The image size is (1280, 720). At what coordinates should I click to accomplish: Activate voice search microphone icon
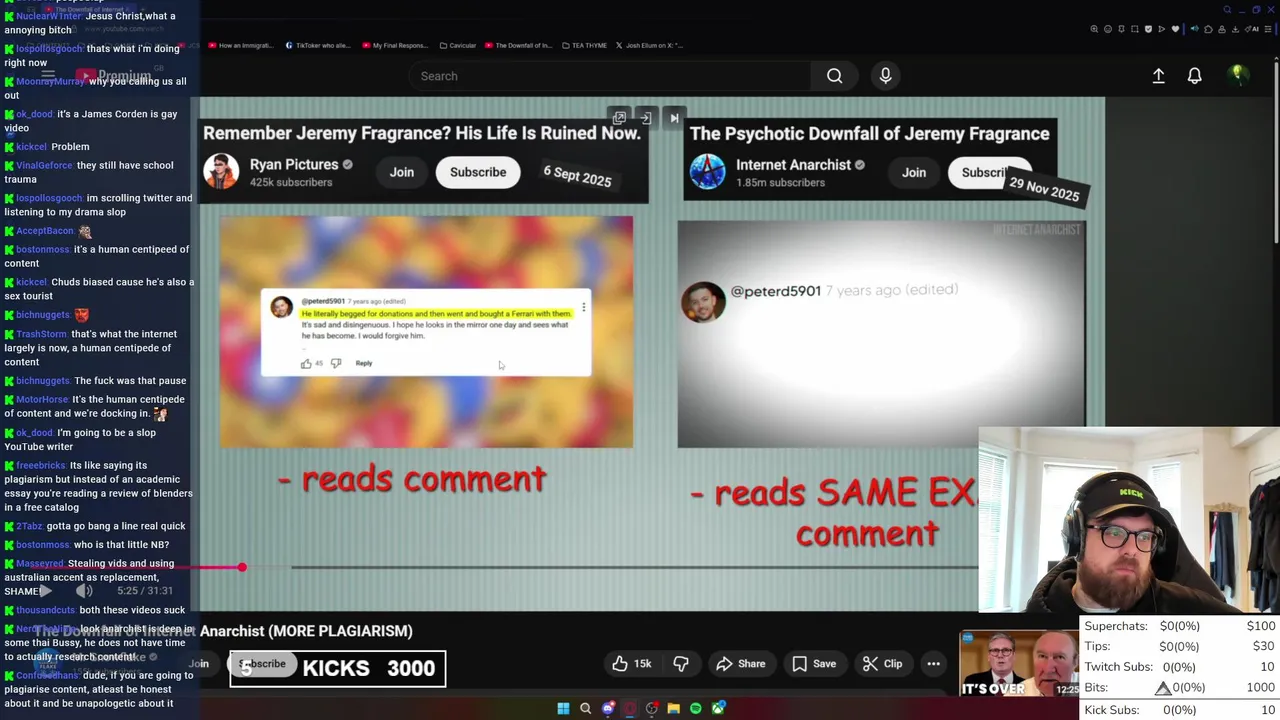coord(885,76)
